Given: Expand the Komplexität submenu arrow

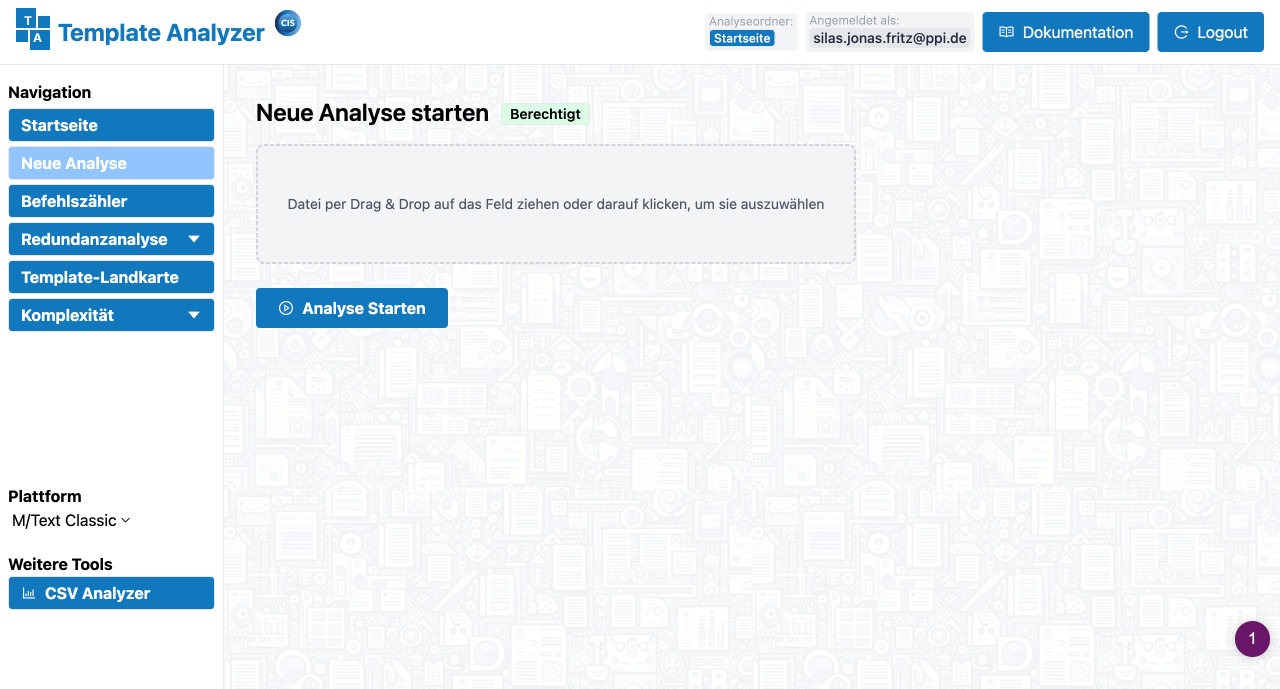Looking at the screenshot, I should click(x=194, y=315).
